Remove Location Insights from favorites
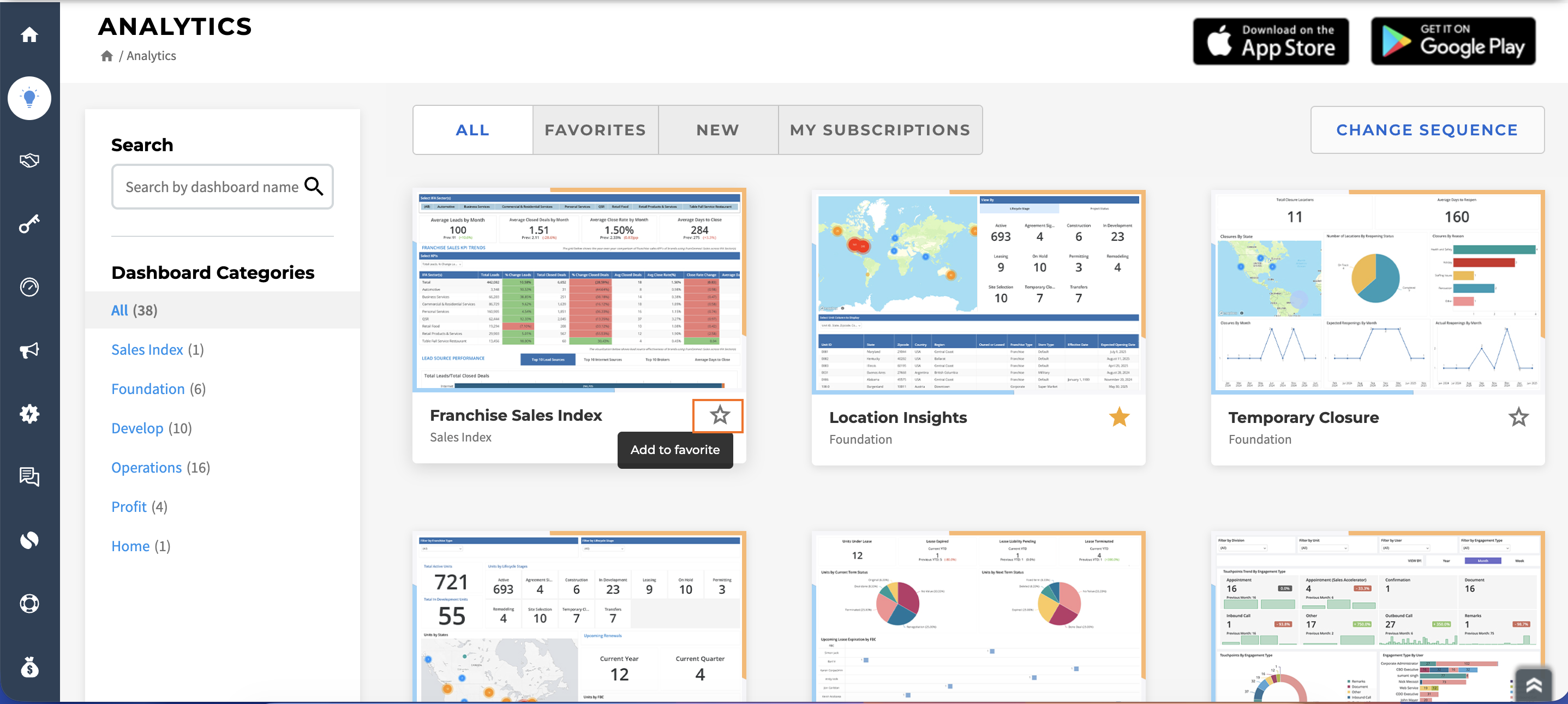1568x704 pixels. pos(1119,417)
